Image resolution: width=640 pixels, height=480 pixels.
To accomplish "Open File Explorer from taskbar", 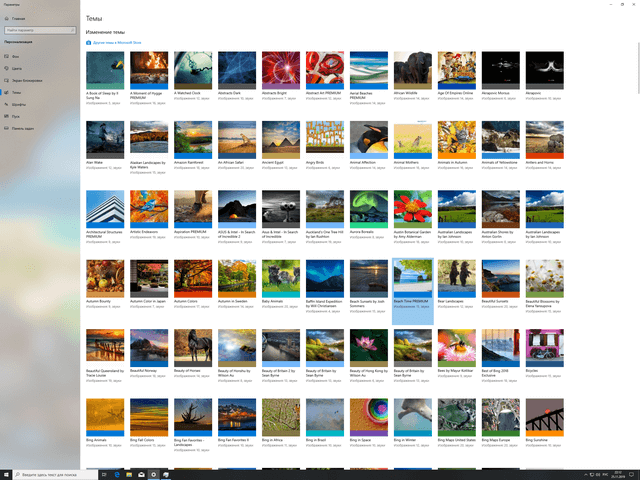I will pyautogui.click(x=129, y=475).
